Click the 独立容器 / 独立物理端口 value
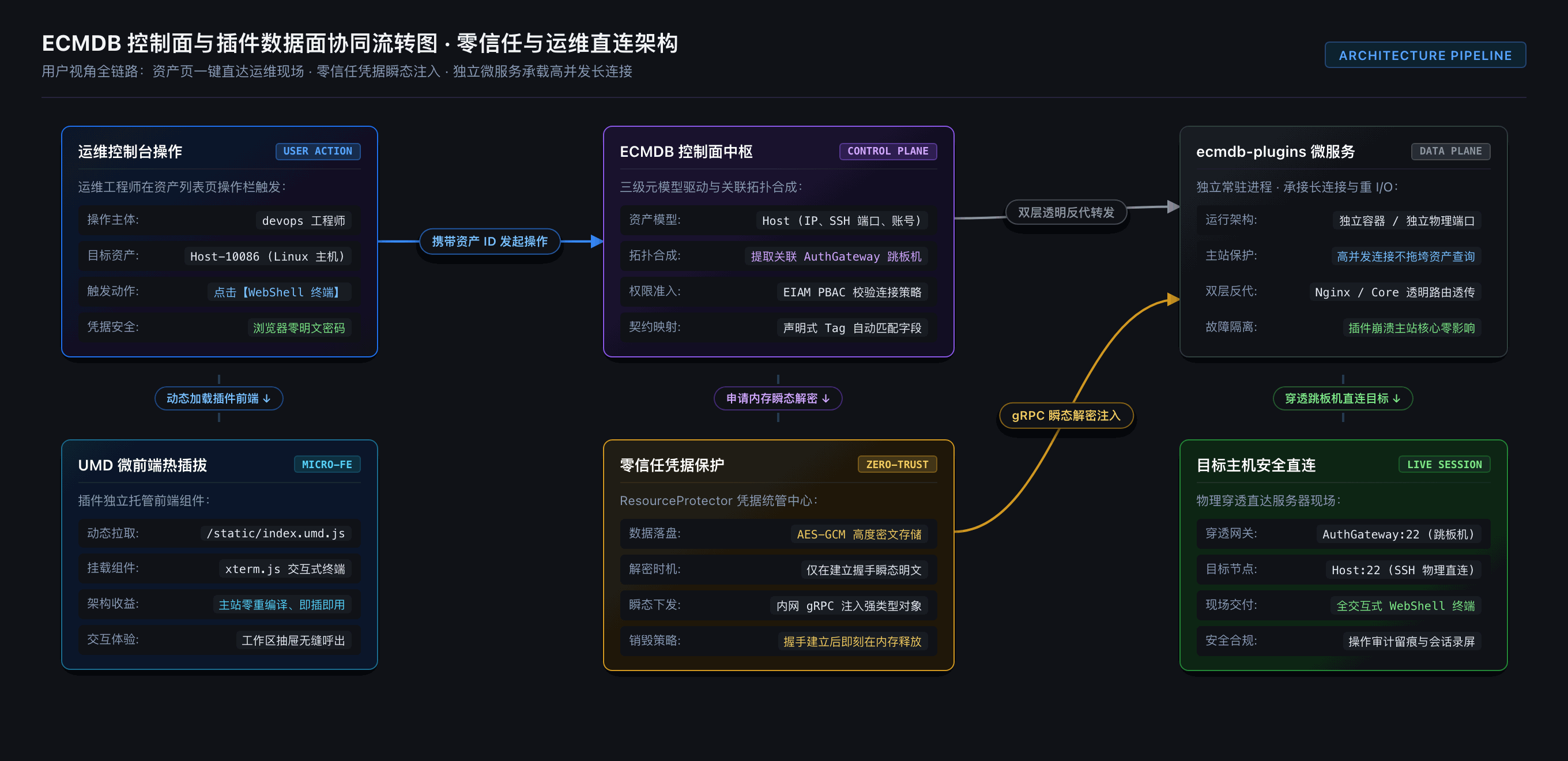The image size is (1568, 761). tap(1407, 220)
